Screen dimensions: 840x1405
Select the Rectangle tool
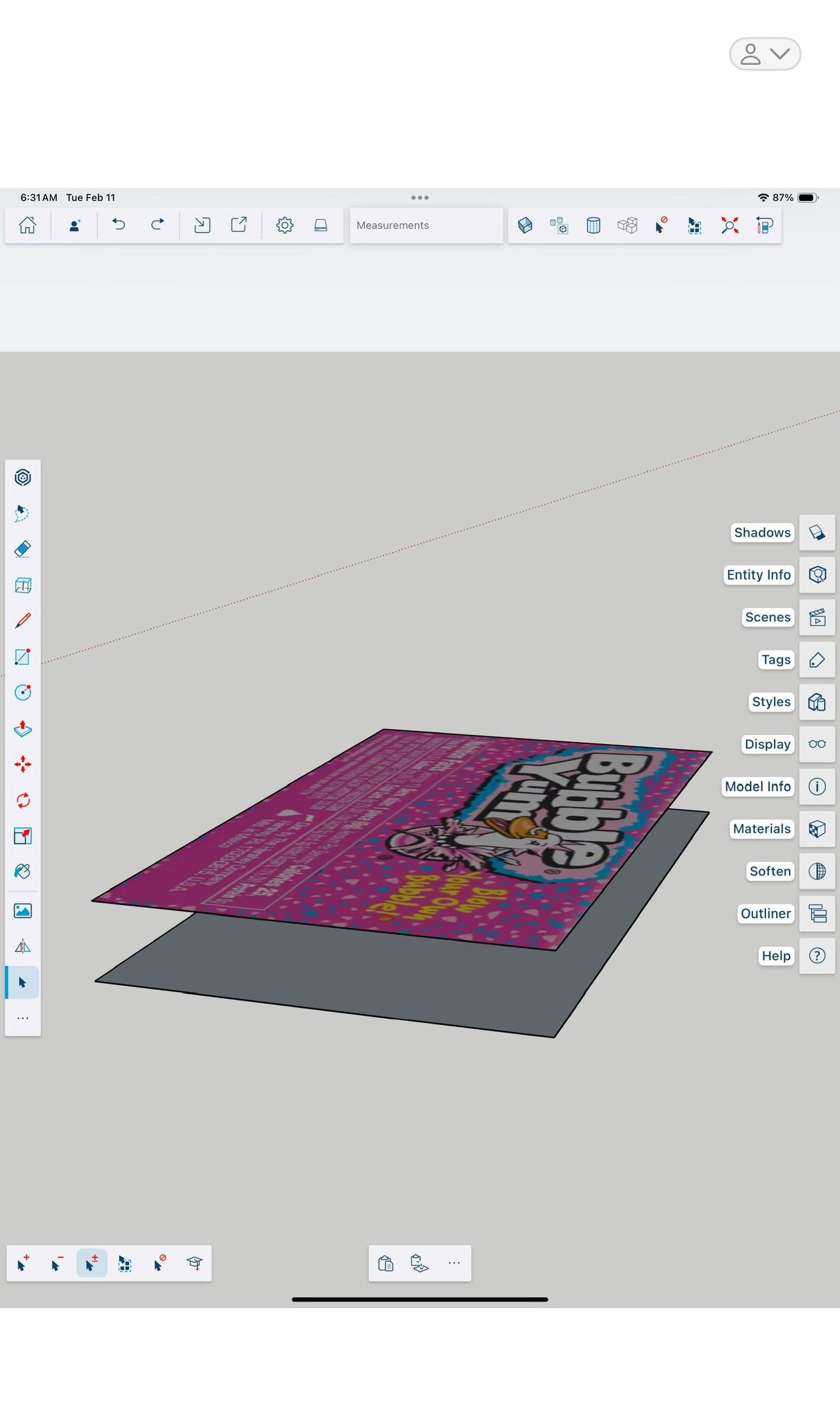pyautogui.click(x=23, y=656)
